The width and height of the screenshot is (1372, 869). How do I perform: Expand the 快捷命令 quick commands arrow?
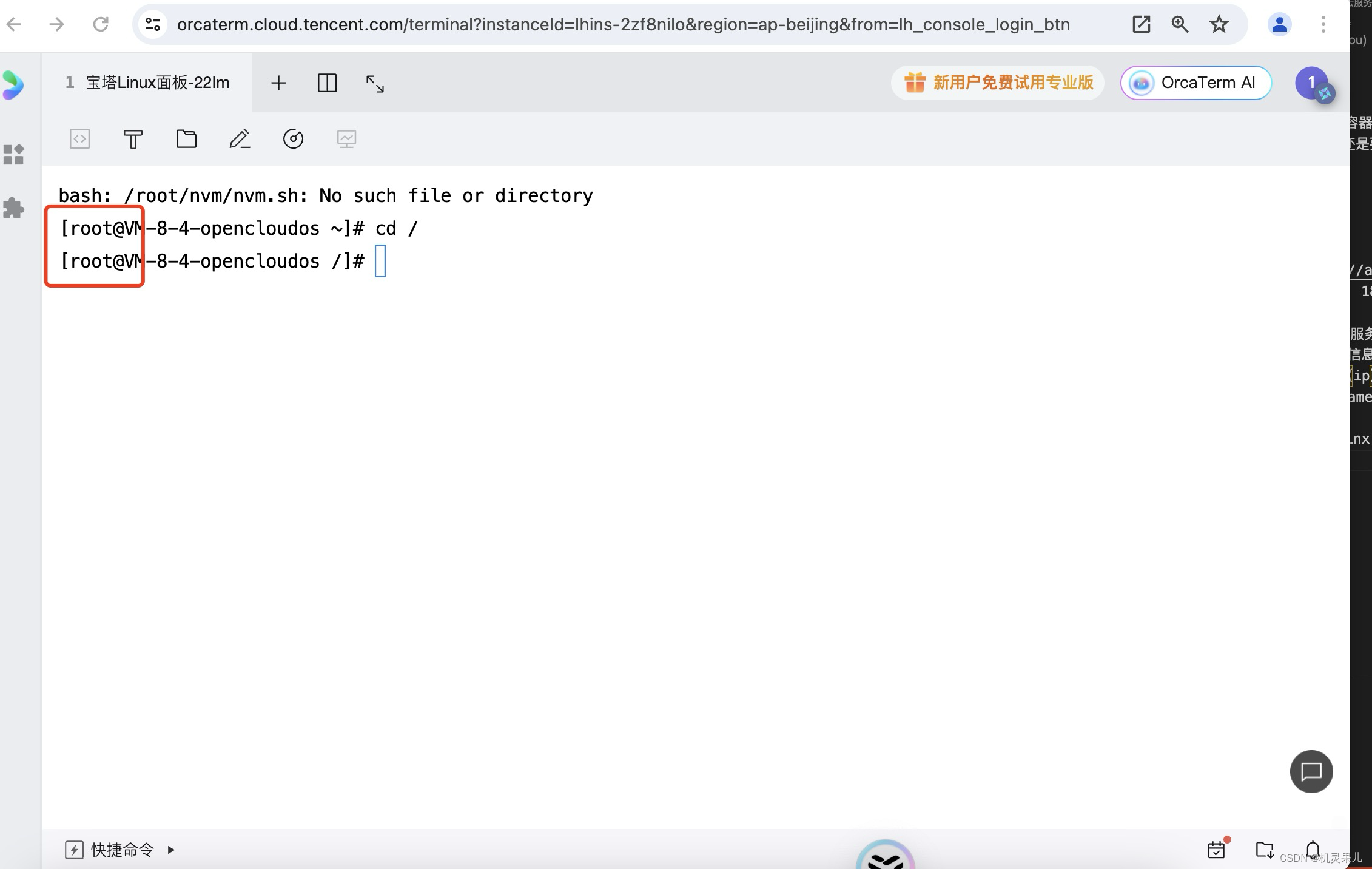tap(171, 850)
